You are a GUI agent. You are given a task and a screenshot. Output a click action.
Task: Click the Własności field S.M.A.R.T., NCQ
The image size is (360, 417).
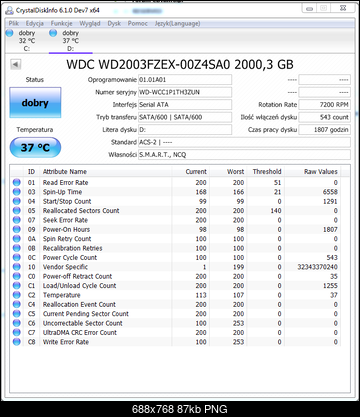click(244, 155)
